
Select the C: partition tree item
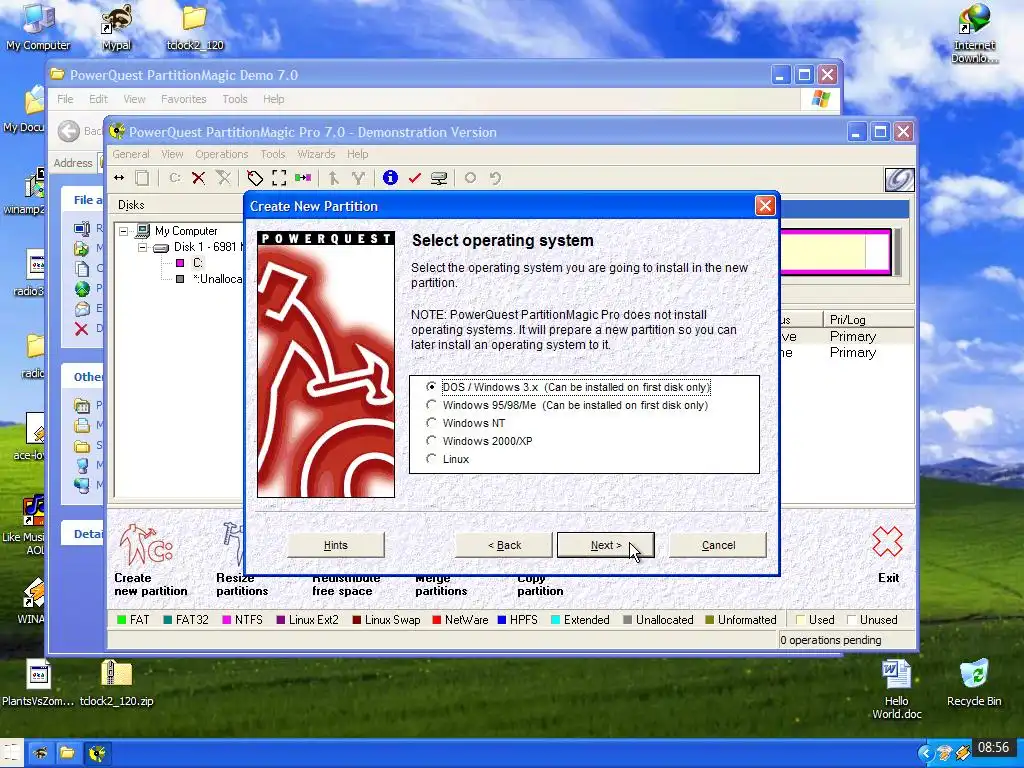[198, 263]
